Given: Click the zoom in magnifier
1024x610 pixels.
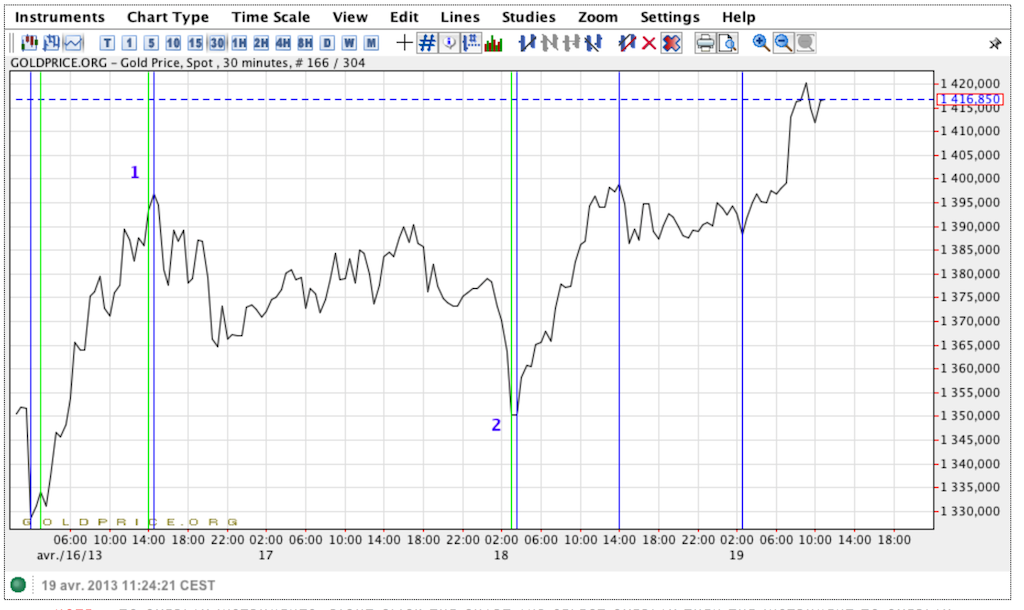Looking at the screenshot, I should pyautogui.click(x=761, y=43).
